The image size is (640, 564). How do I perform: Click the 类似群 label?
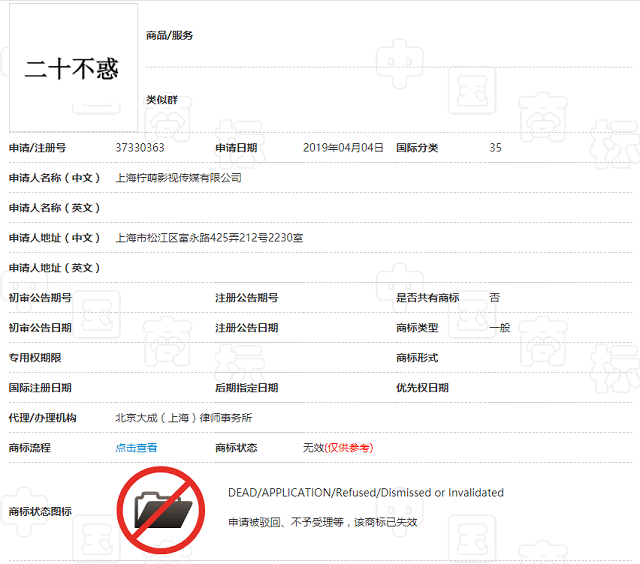pos(162,100)
